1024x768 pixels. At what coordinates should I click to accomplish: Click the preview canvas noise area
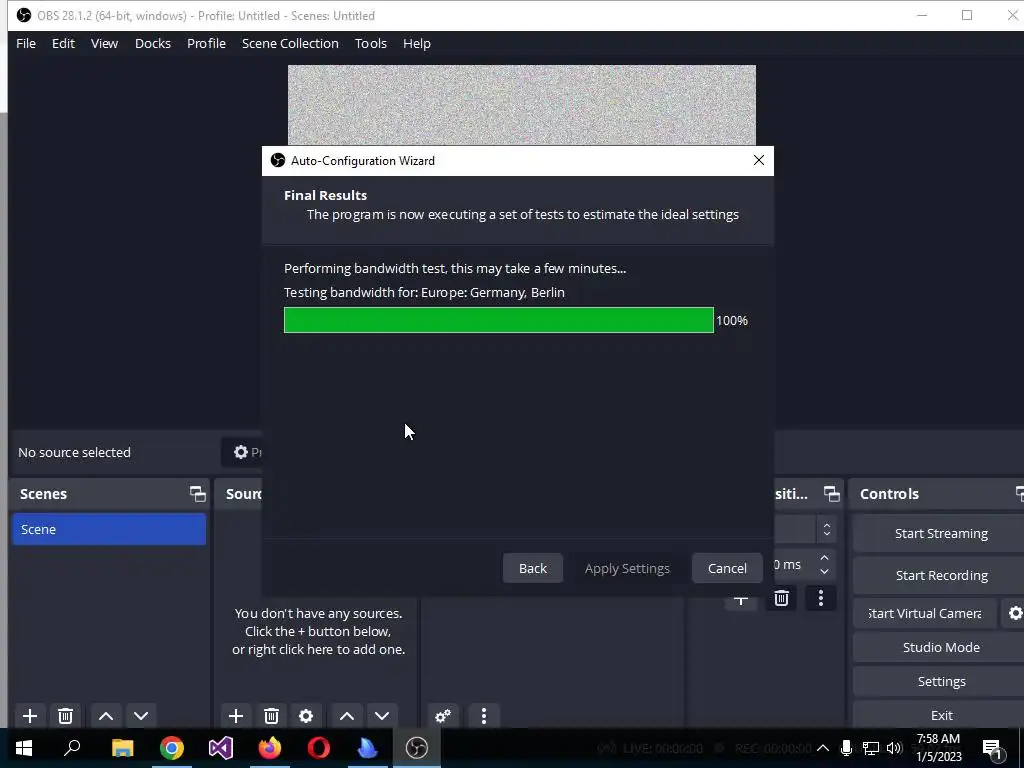522,104
